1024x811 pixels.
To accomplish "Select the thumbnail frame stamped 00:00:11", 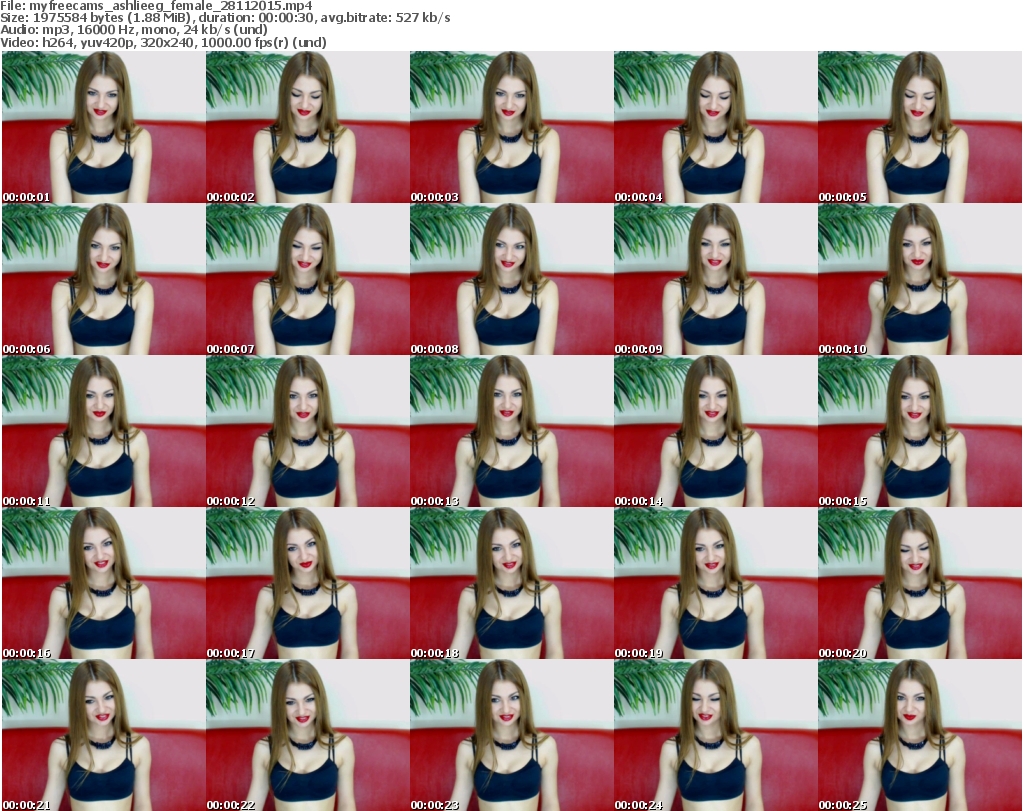I will coord(104,431).
